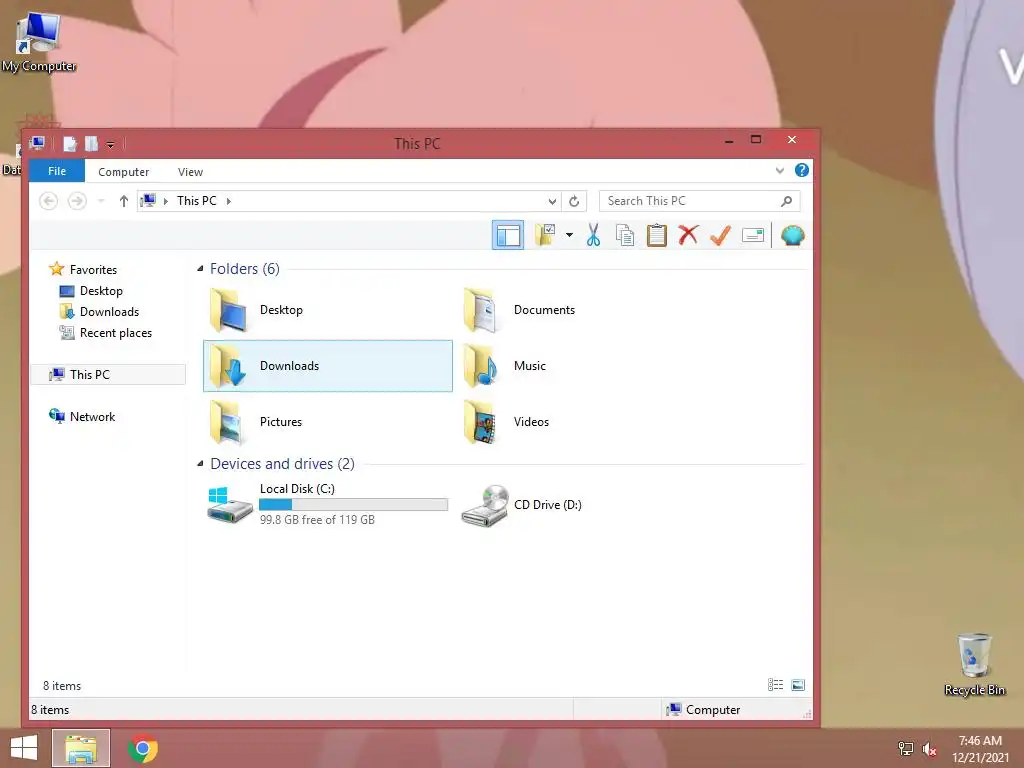Viewport: 1024px width, 768px height.
Task: Click Computer label in status bar
Action: coord(712,710)
